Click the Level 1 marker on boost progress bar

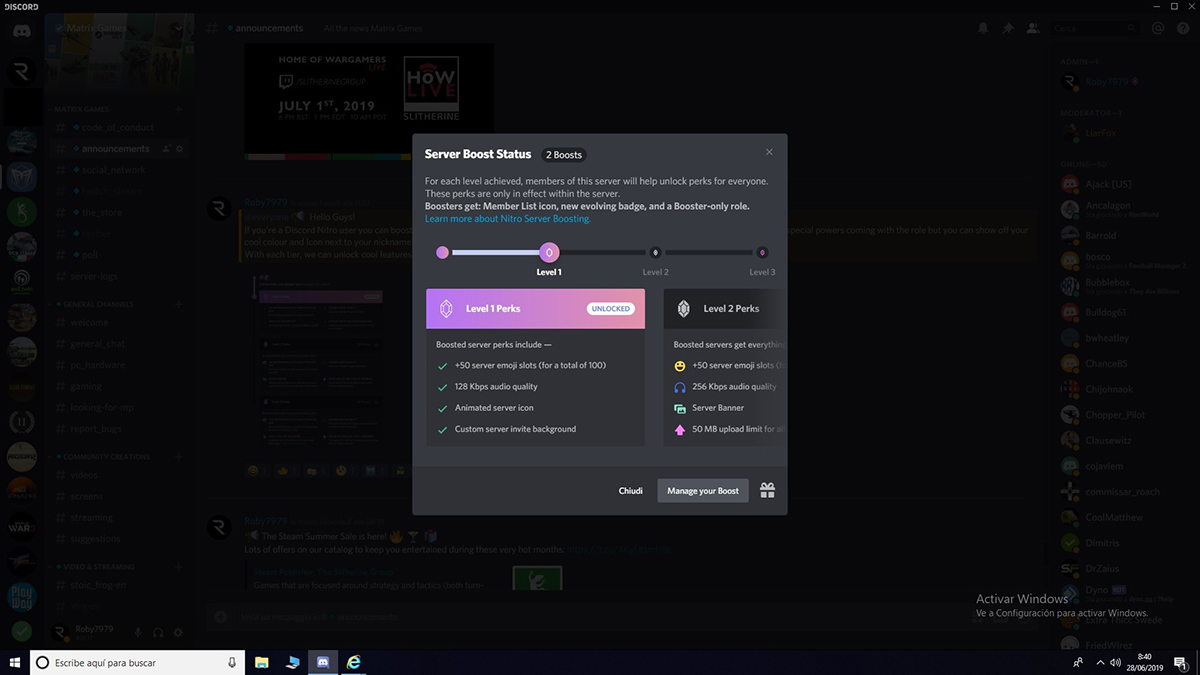(549, 253)
